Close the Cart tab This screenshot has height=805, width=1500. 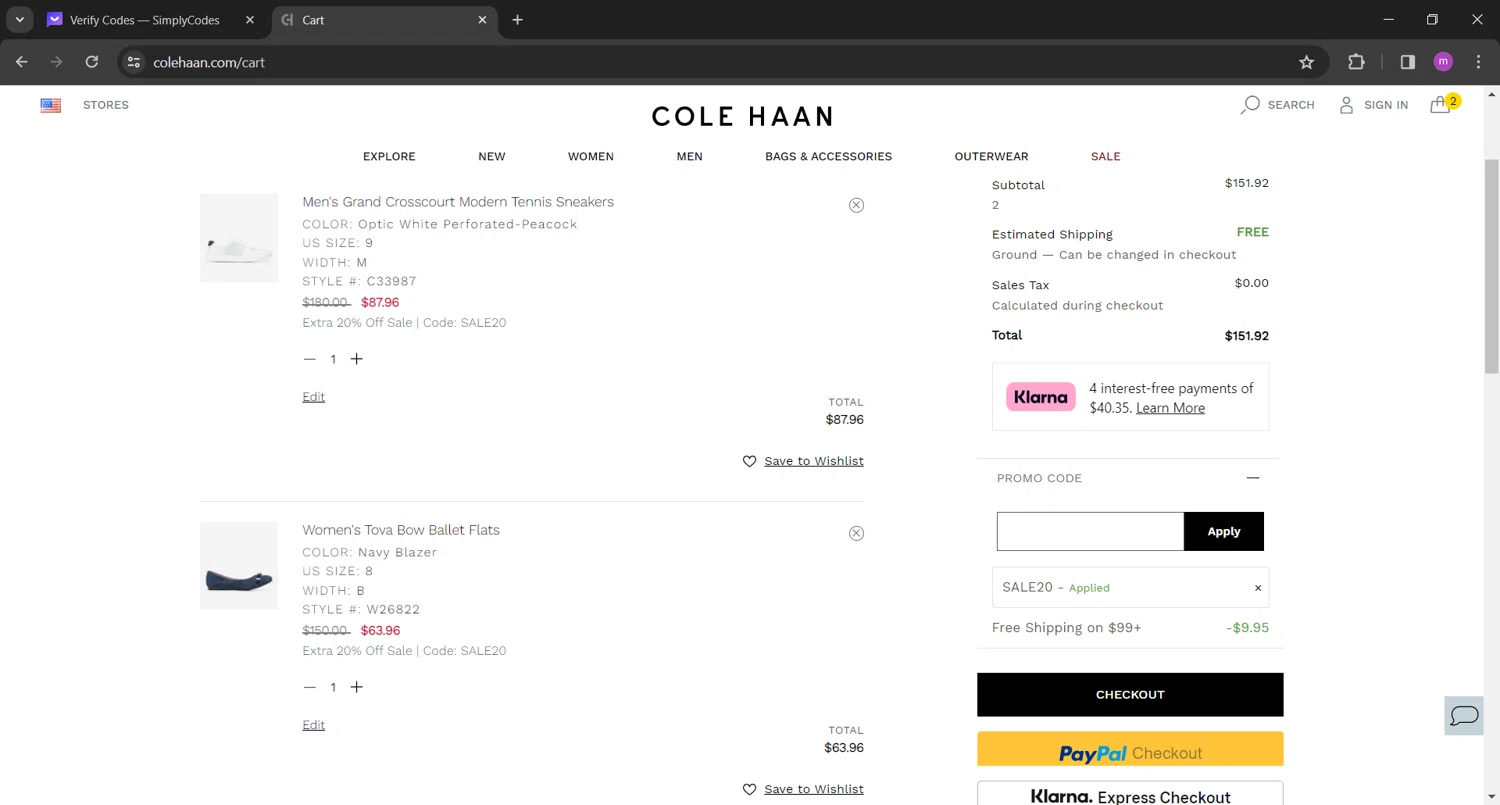(483, 20)
